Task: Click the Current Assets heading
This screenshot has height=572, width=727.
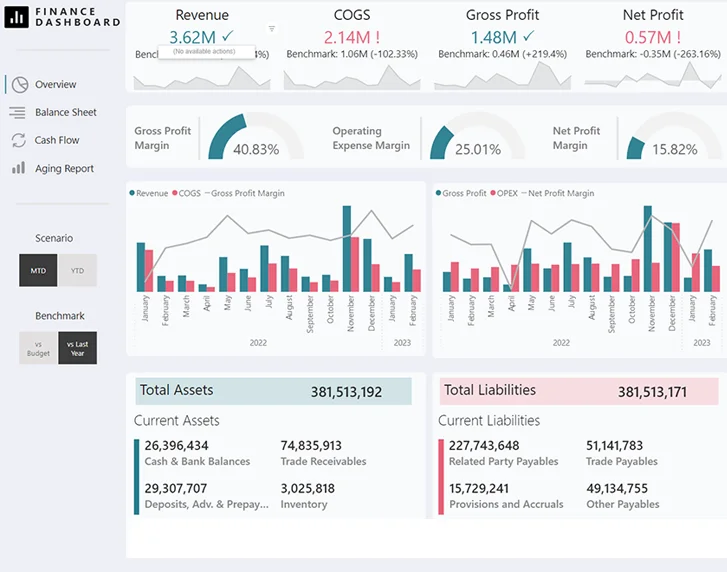Action: coord(177,420)
